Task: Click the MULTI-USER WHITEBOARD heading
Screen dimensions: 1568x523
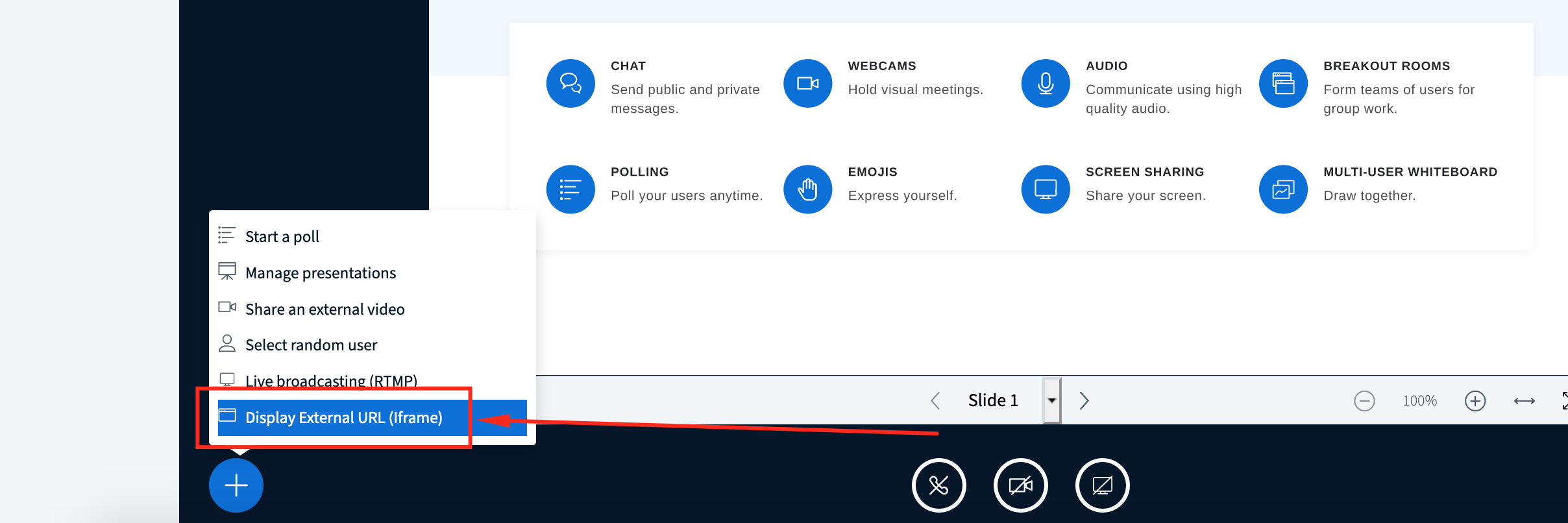Action: [x=1410, y=172]
